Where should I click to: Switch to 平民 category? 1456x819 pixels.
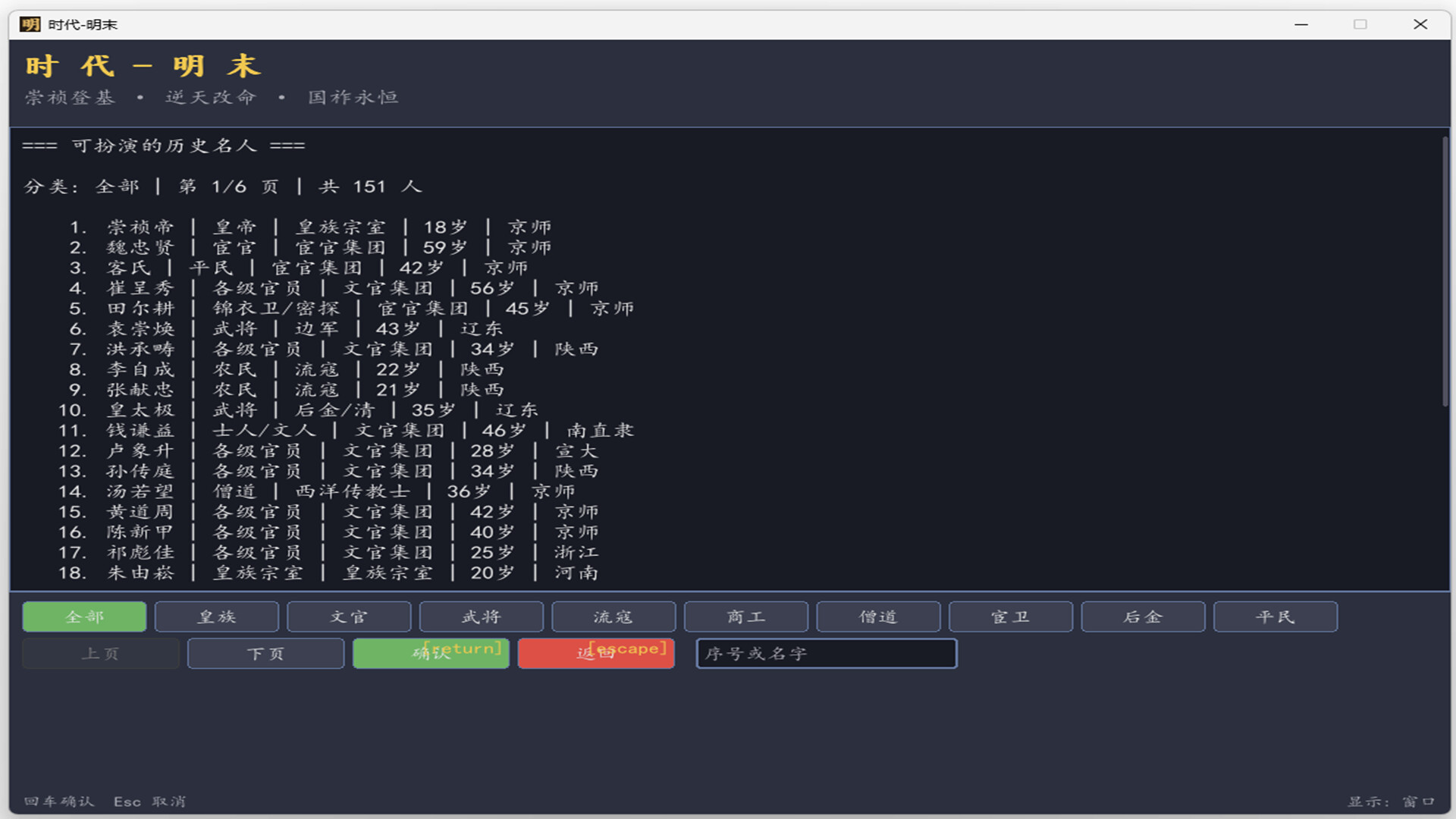point(1276,617)
